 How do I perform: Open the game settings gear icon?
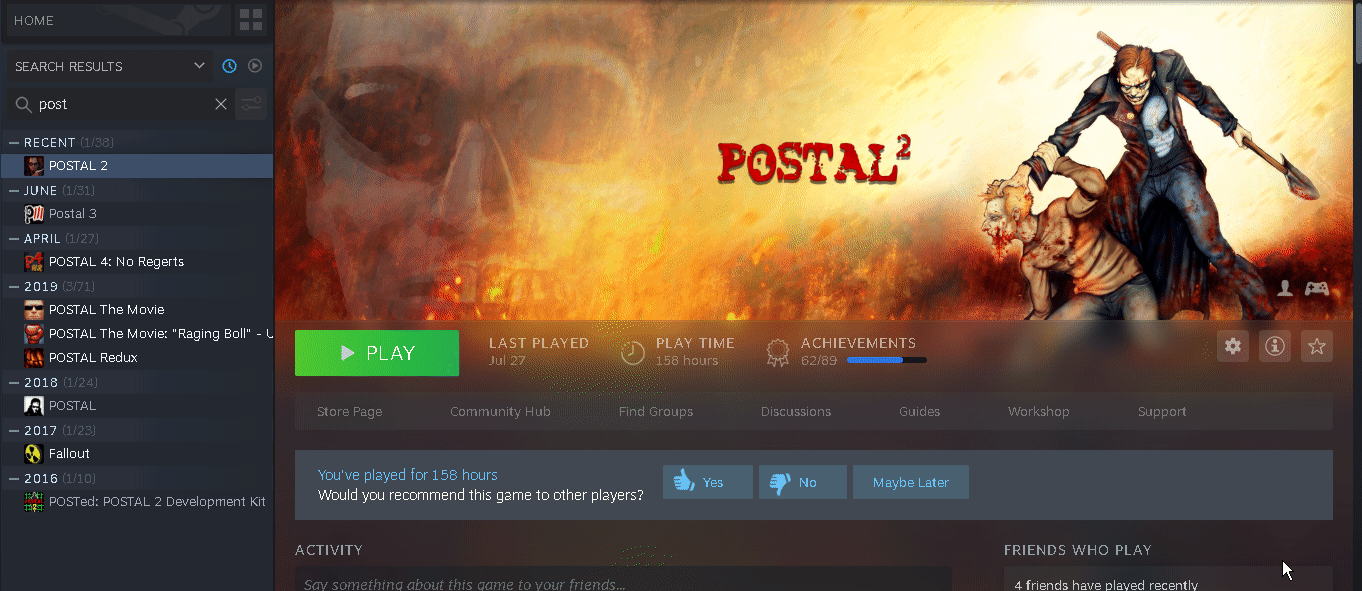tap(1233, 346)
